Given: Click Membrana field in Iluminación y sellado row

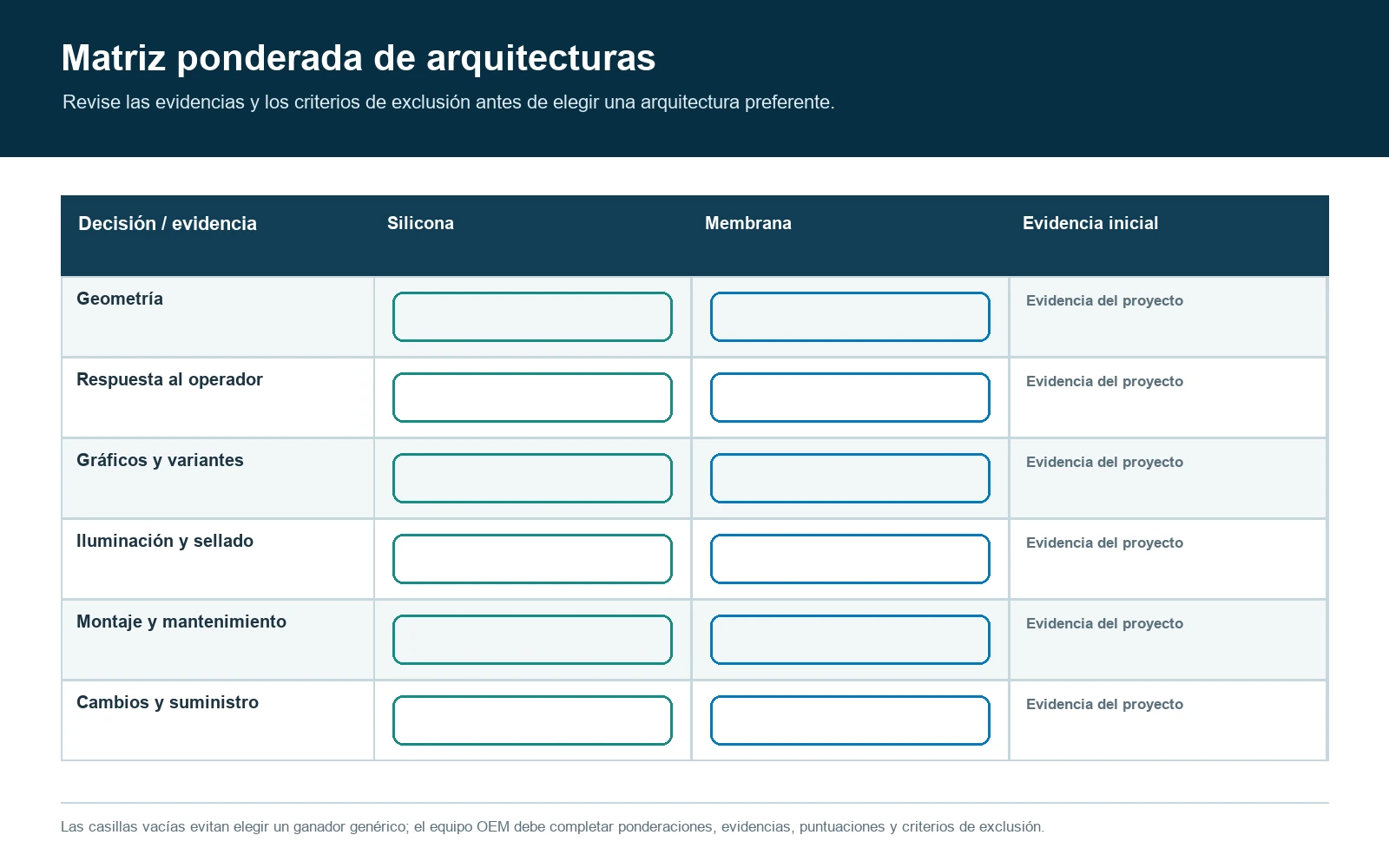Looking at the screenshot, I should (x=850, y=559).
